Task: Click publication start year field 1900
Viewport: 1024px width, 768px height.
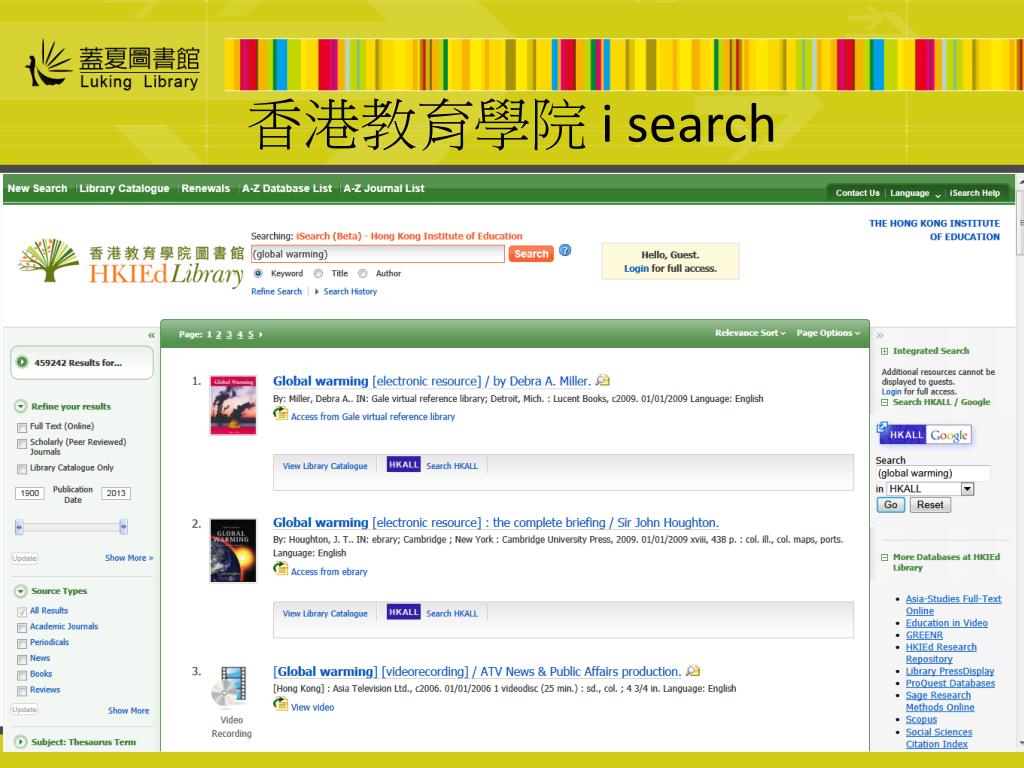Action: 29,493
